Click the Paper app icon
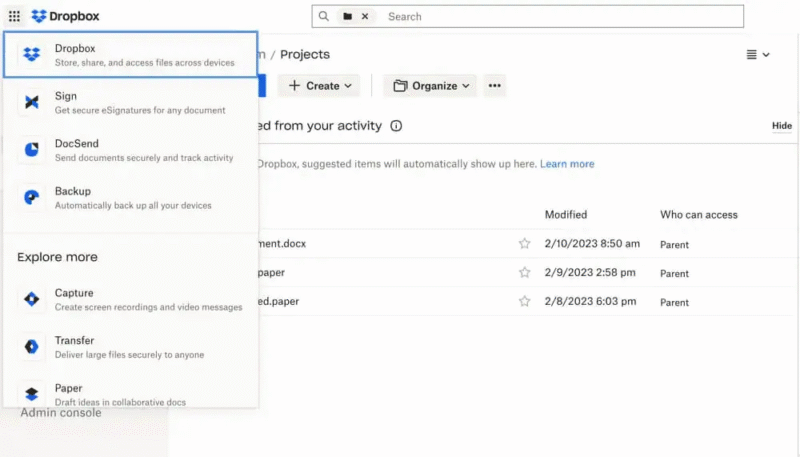800x457 pixels. pos(32,394)
